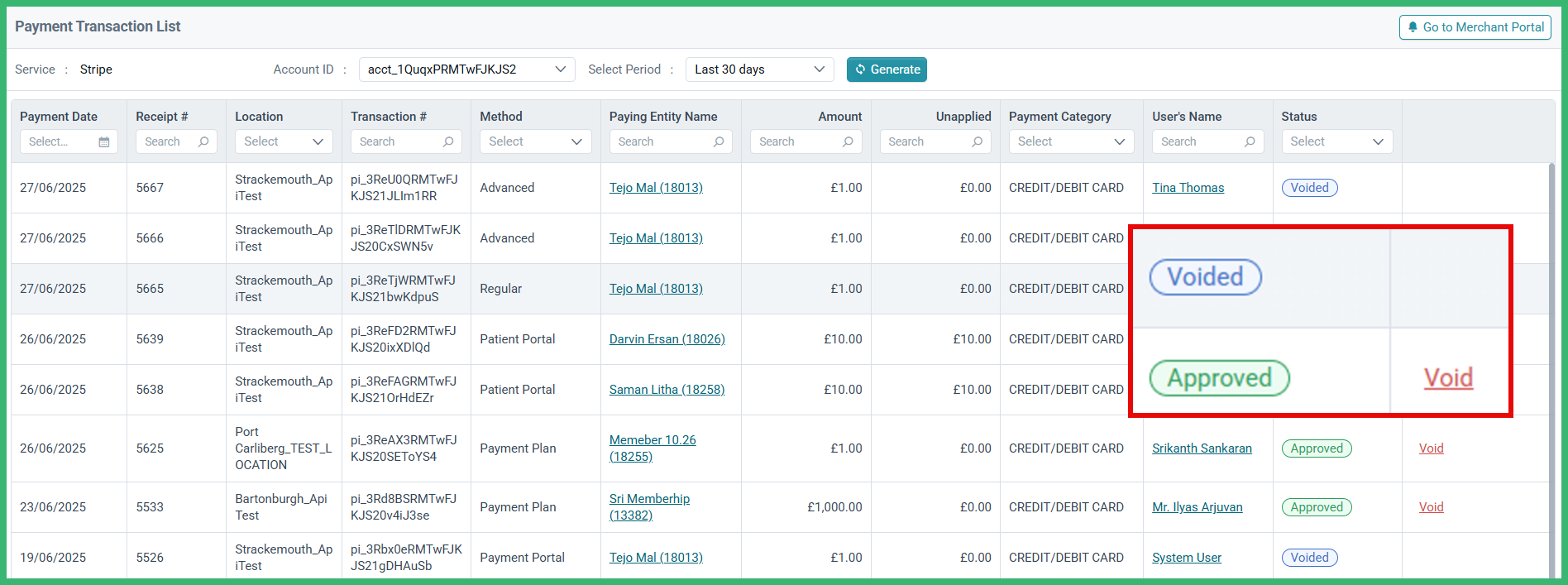
Task: Expand the Location filter dropdown
Action: [x=284, y=141]
